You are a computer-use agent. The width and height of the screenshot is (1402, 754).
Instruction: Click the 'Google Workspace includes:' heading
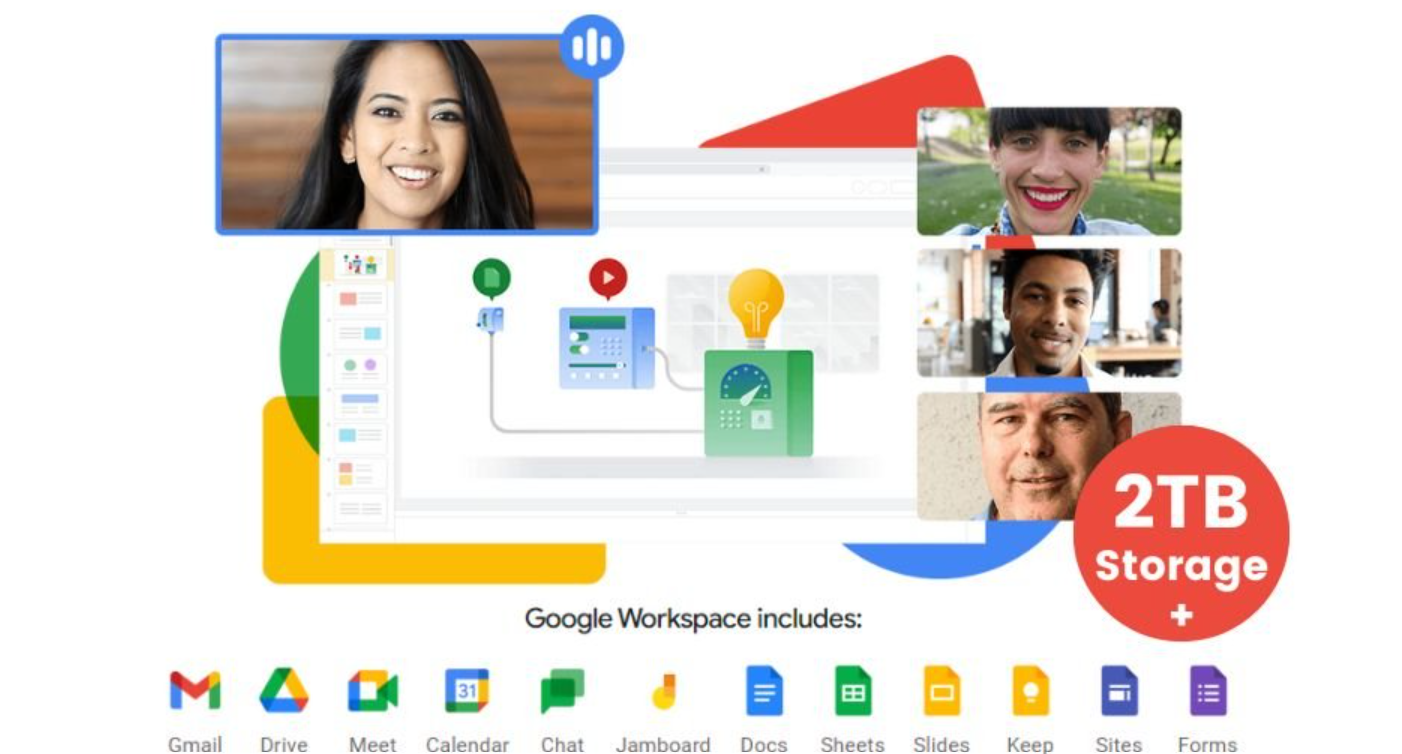pyautogui.click(x=693, y=618)
